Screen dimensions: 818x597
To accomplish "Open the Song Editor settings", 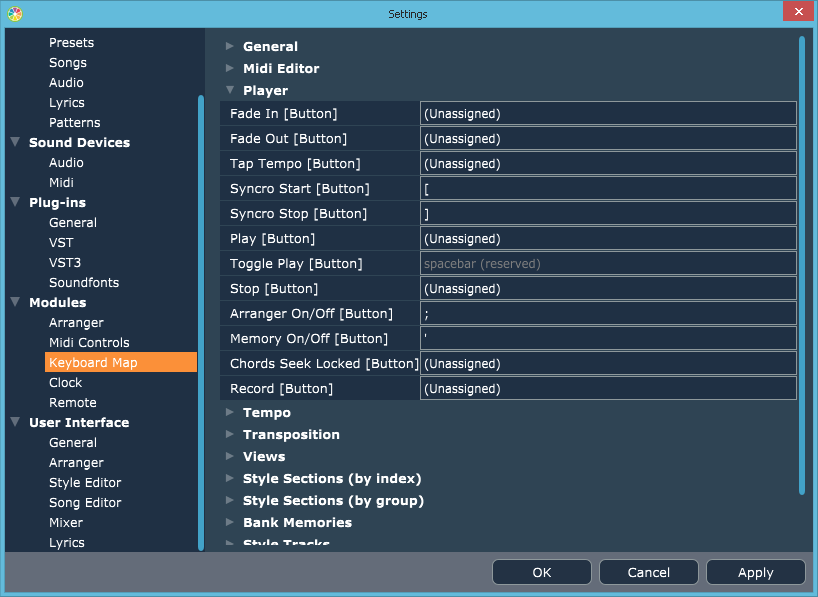I will click(x=85, y=503).
